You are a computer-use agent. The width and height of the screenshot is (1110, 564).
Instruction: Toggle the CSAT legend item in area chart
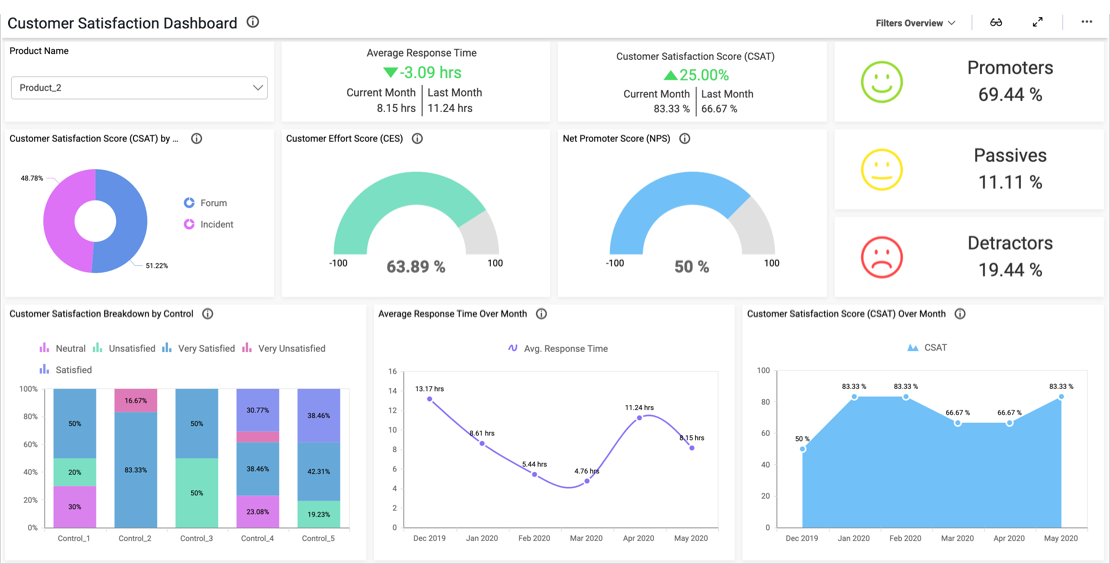click(927, 348)
